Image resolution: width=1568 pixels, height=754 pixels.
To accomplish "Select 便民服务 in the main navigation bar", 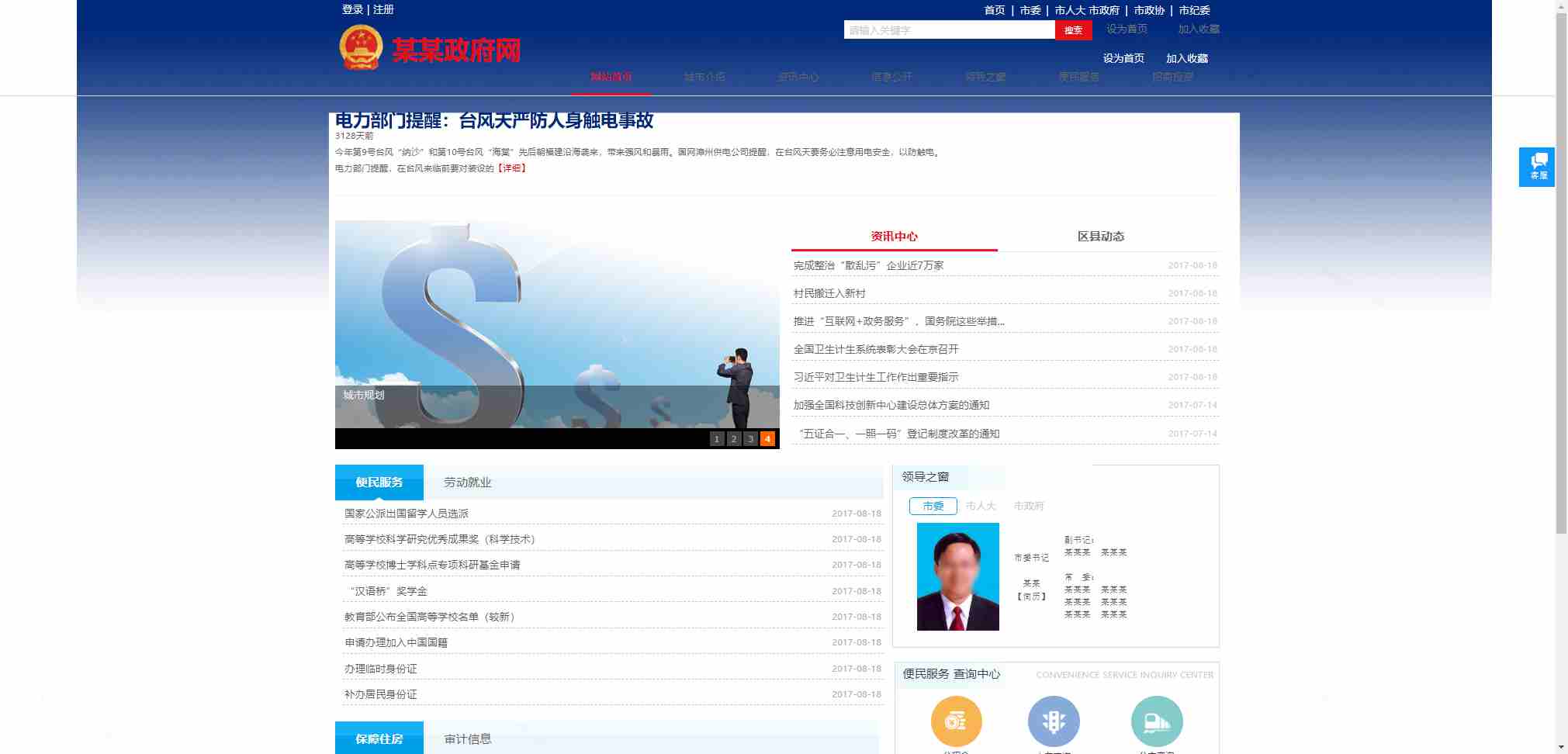I will tap(1079, 77).
